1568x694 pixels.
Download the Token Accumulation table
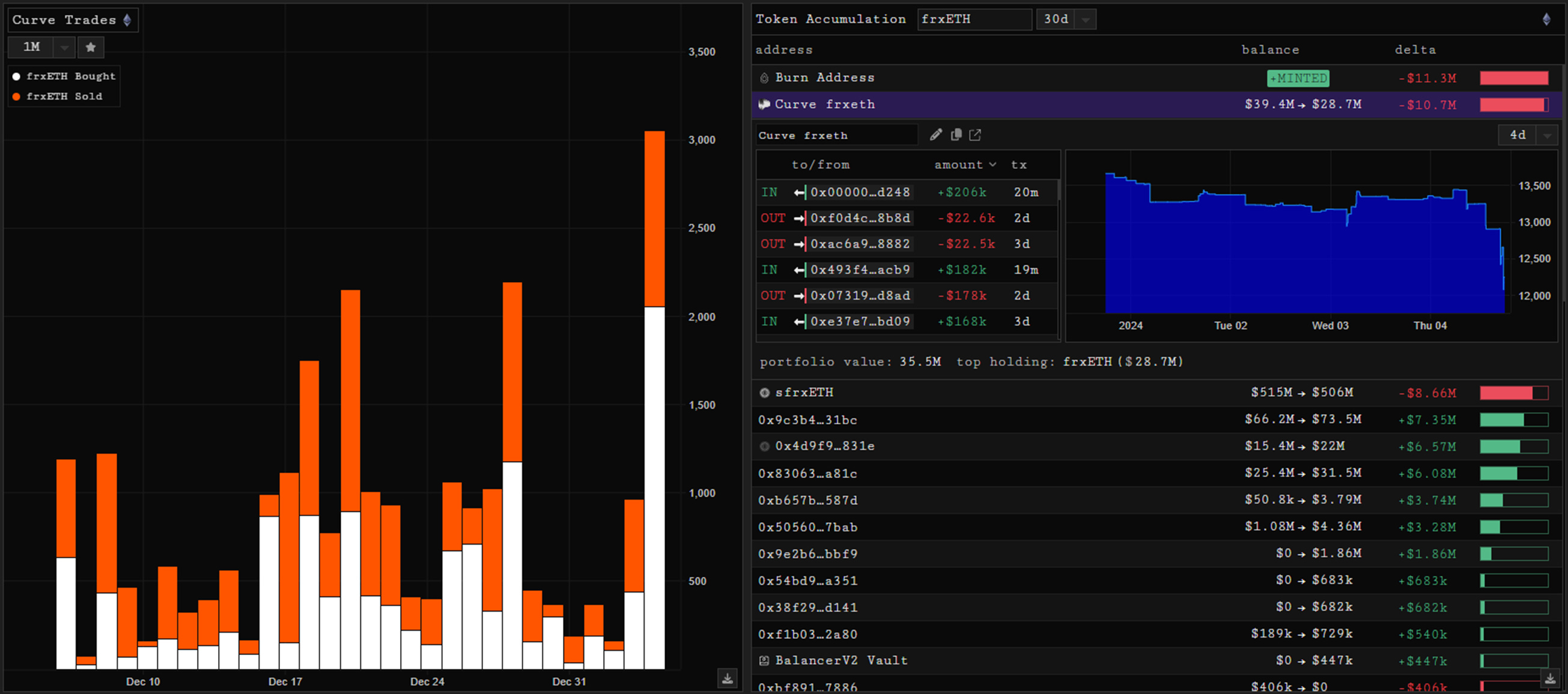click(x=1550, y=678)
